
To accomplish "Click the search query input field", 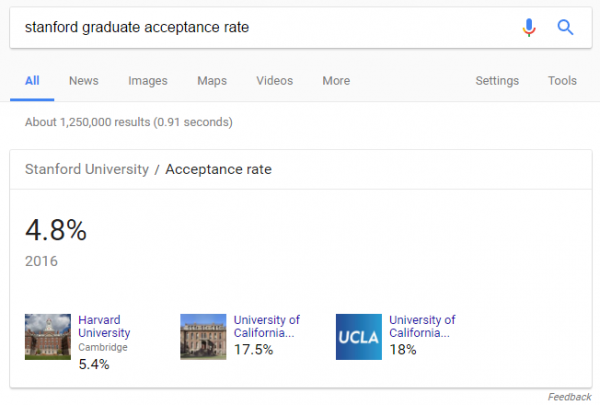I will pos(260,27).
